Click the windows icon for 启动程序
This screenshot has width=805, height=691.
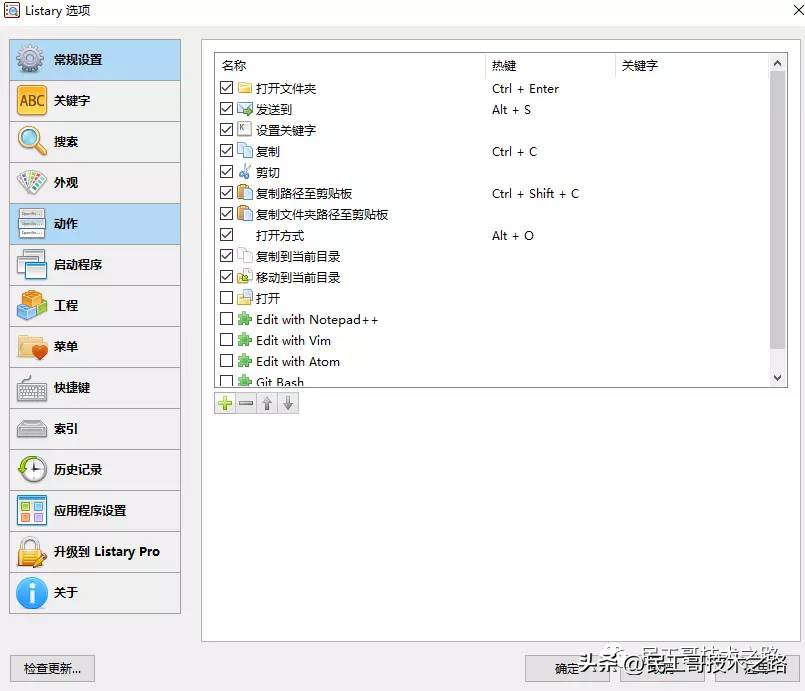pyautogui.click(x=31, y=265)
